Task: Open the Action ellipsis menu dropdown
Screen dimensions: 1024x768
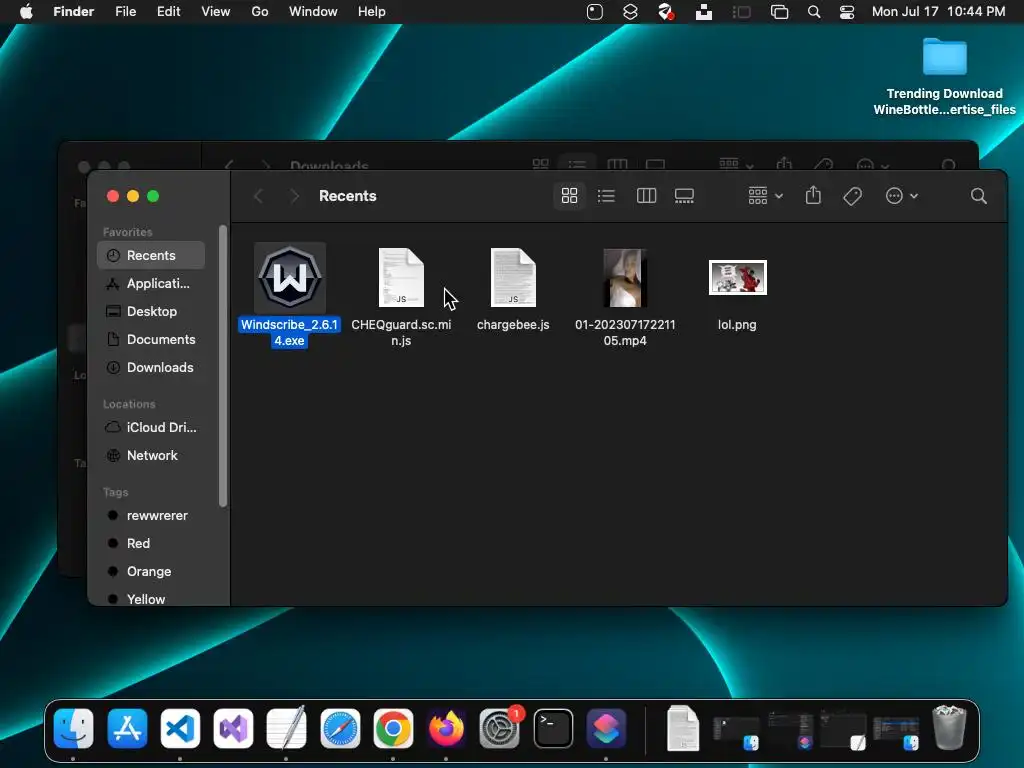Action: pyautogui.click(x=901, y=196)
